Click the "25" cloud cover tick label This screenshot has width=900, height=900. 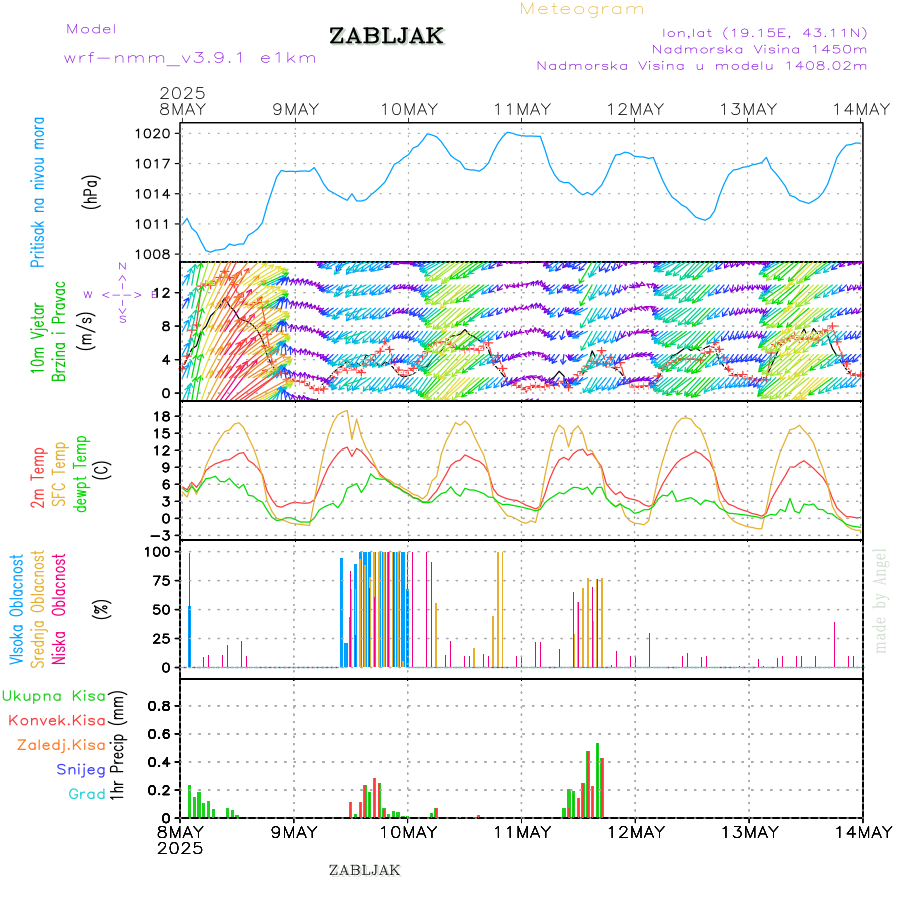[x=162, y=638]
